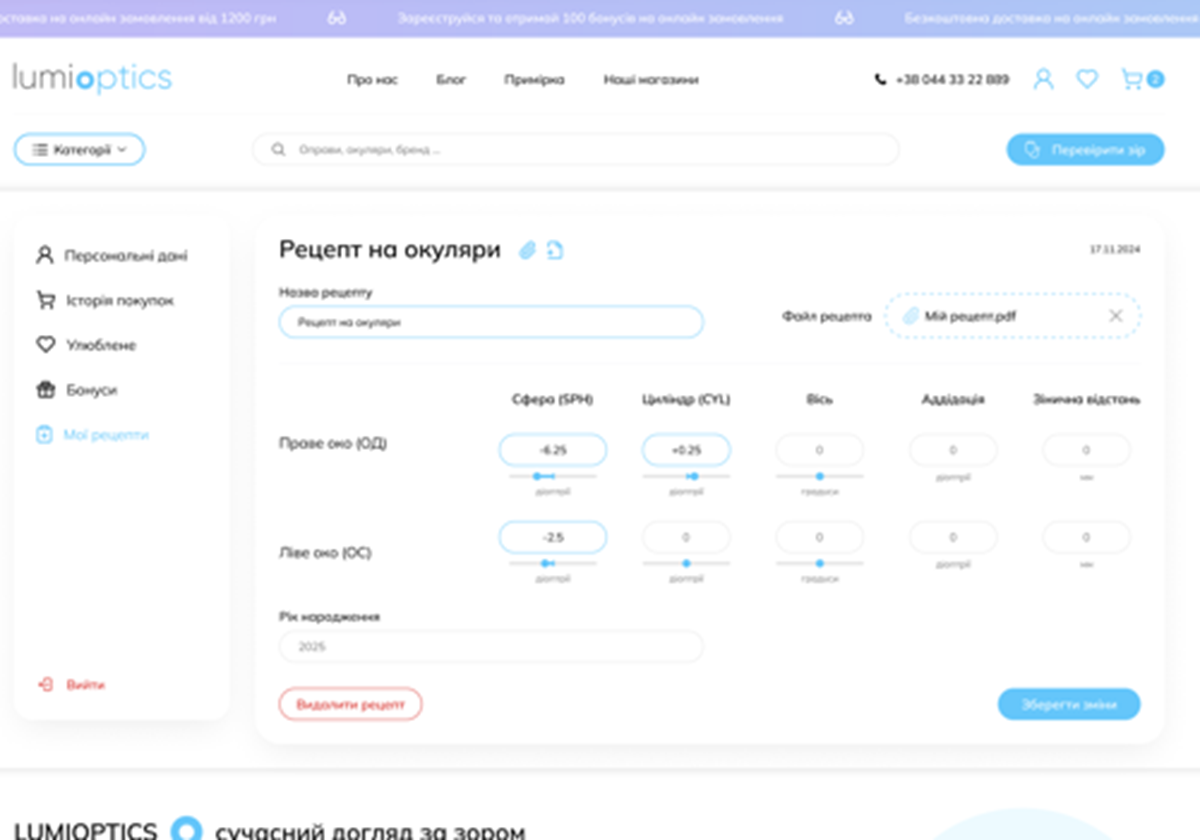Click phone number +38 044 33 22 889
Screen dimensions: 1200x840
pyautogui.click(x=952, y=80)
